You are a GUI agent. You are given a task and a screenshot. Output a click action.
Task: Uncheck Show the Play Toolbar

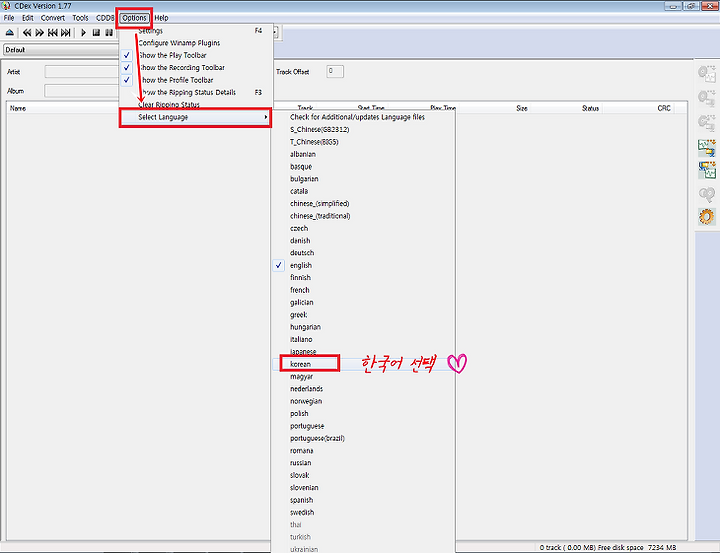coord(196,55)
